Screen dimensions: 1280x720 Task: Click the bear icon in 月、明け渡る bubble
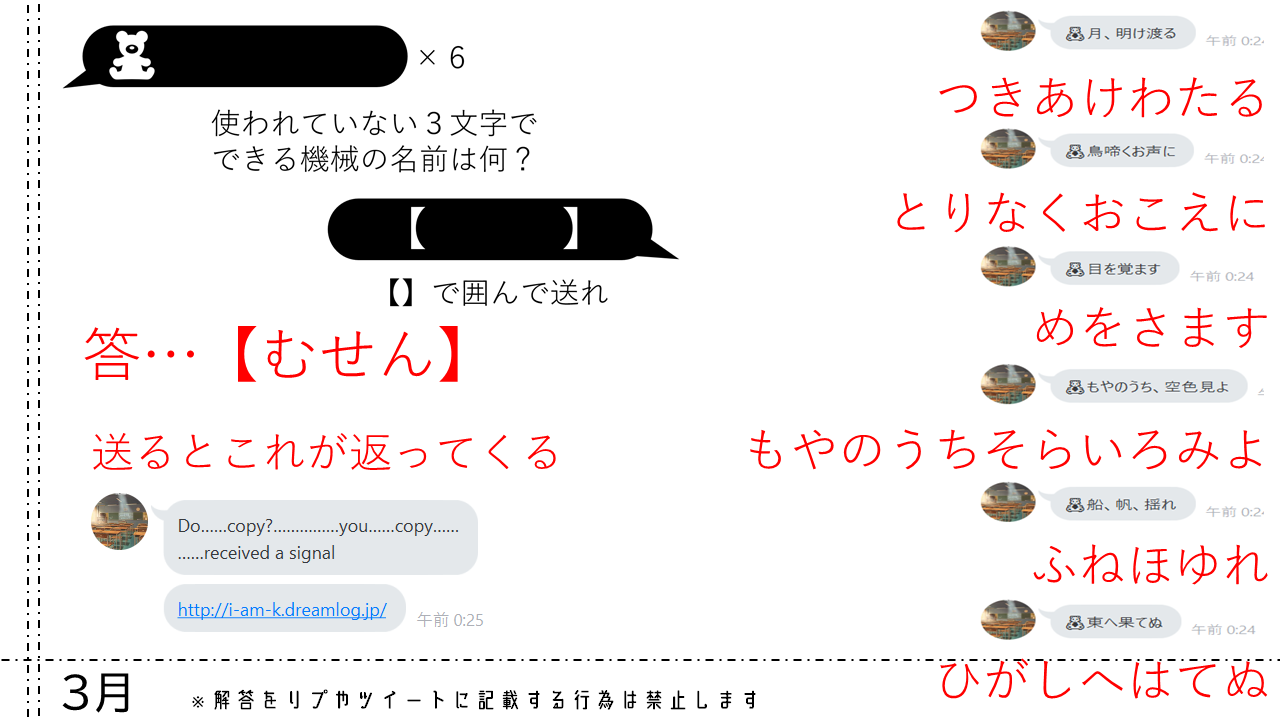(1075, 34)
